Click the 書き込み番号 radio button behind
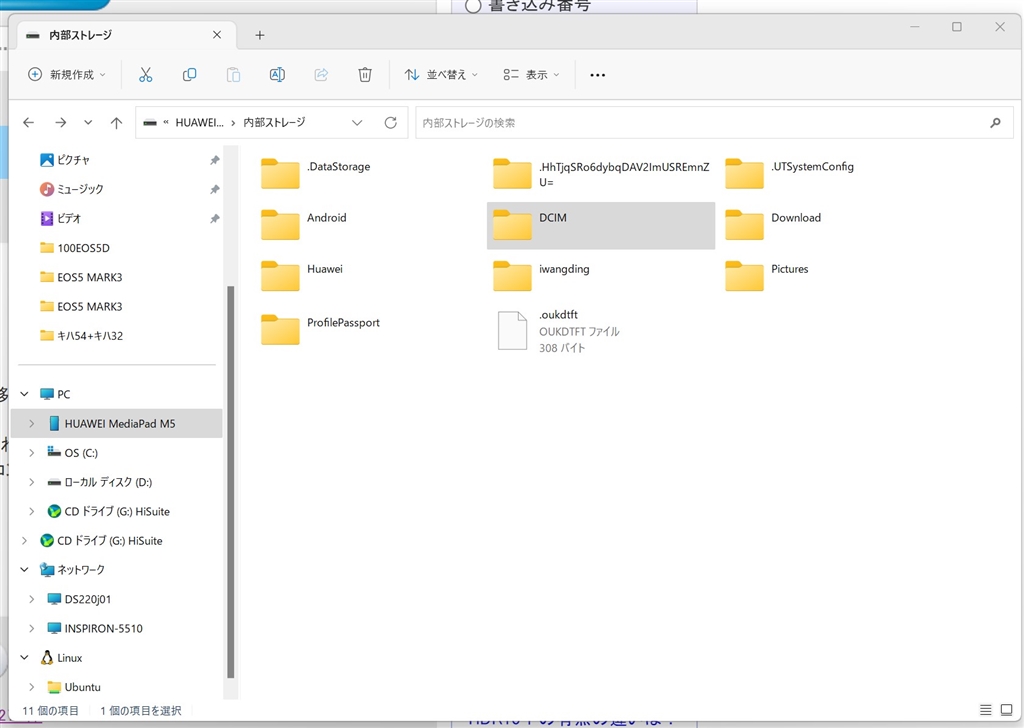1024x728 pixels. pos(473,7)
